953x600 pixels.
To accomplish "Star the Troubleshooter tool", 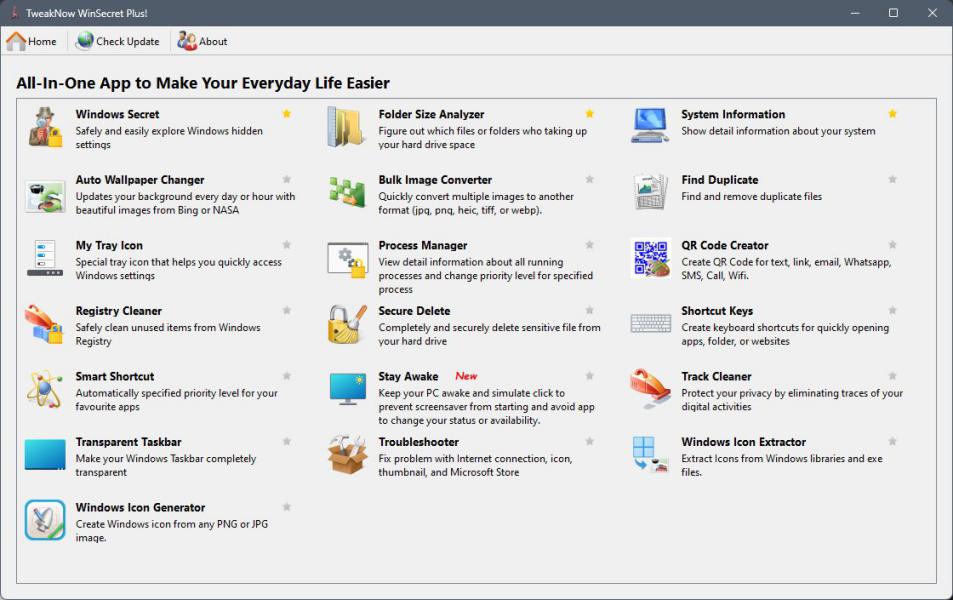I will click(590, 442).
